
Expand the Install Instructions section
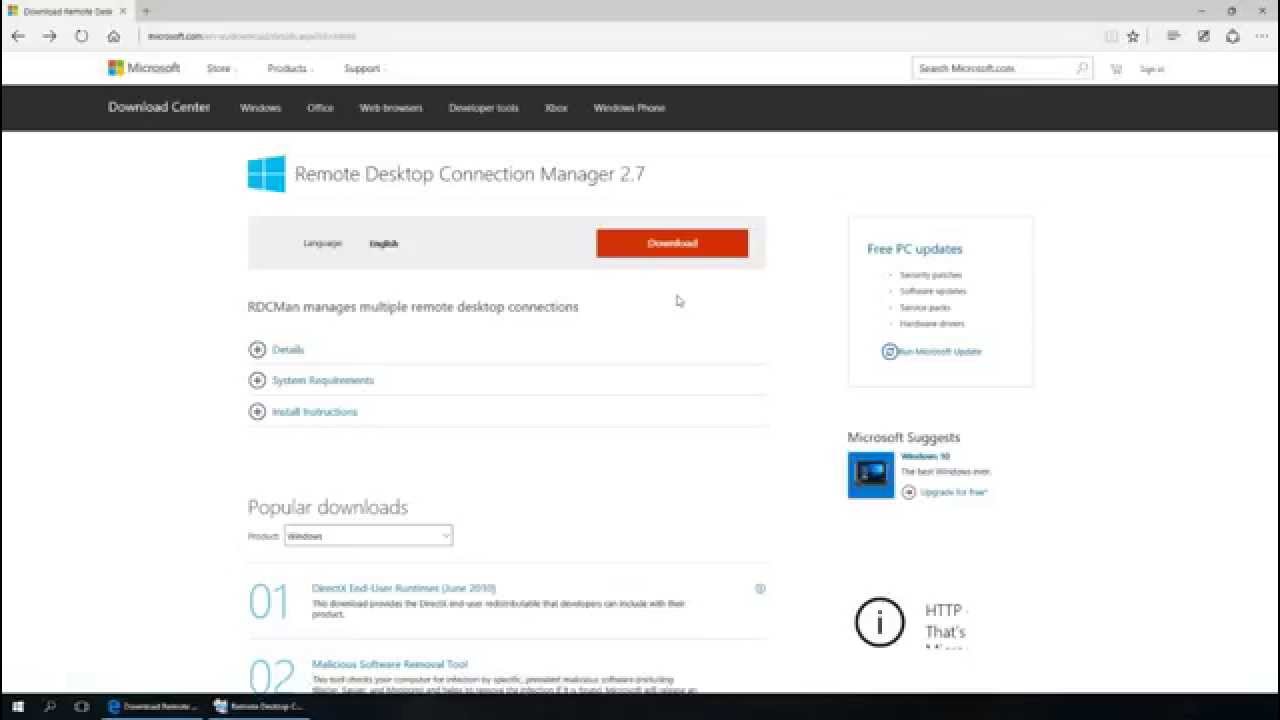pyautogui.click(x=314, y=412)
